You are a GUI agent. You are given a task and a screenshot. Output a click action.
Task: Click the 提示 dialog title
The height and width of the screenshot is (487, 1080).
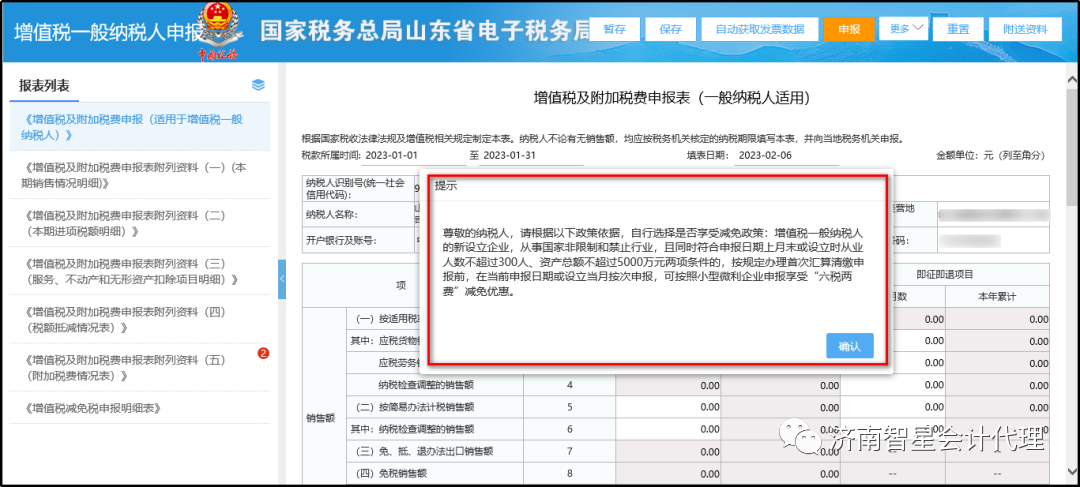tap(446, 186)
